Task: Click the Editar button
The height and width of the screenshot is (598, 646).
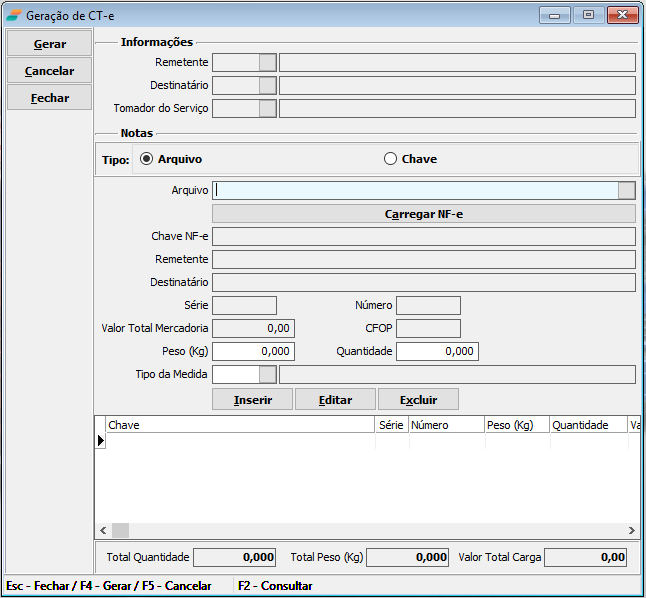Action: [x=336, y=399]
